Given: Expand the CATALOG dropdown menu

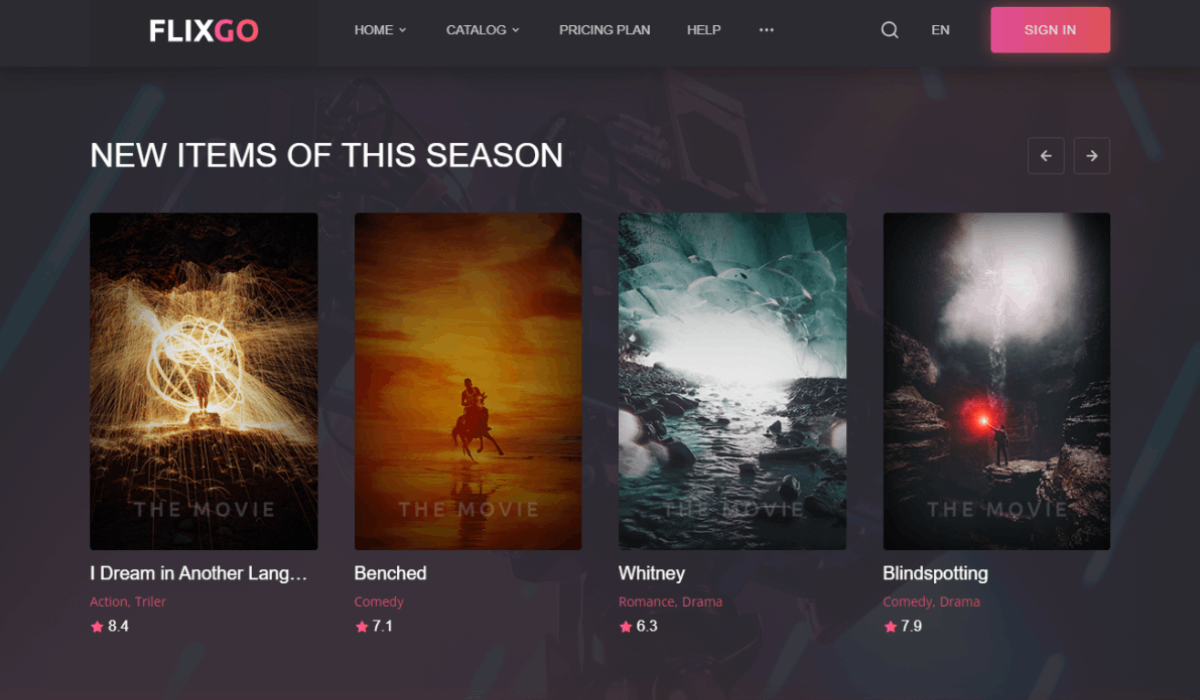Looking at the screenshot, I should tap(483, 30).
